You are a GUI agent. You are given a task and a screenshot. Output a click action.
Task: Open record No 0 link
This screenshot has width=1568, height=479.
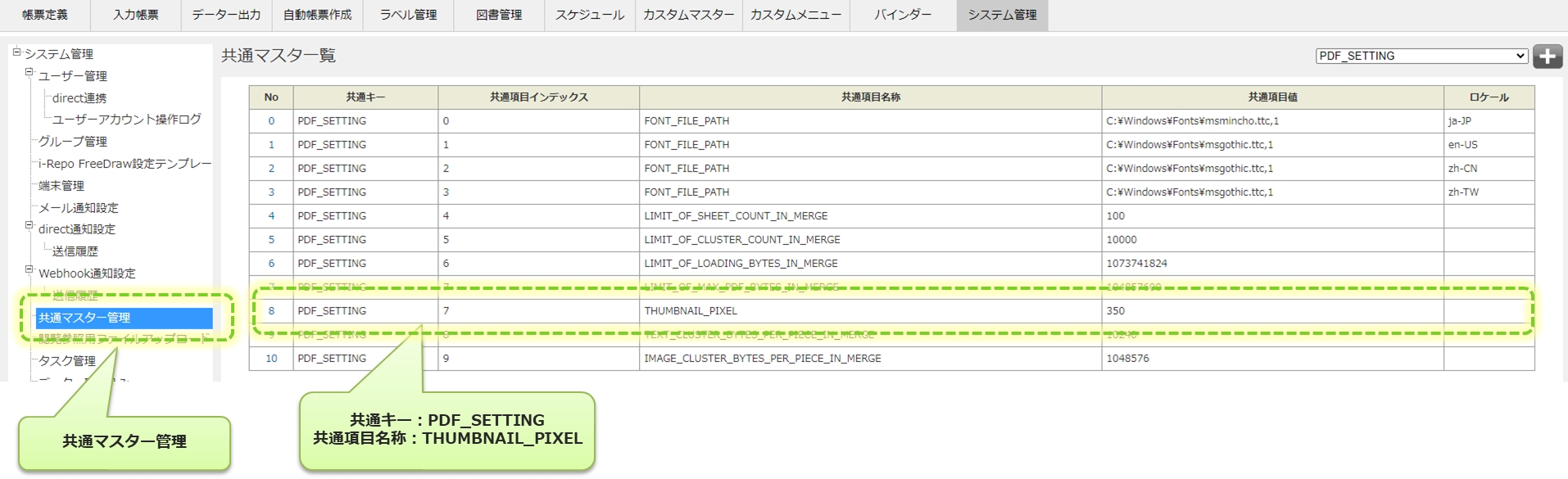[271, 121]
